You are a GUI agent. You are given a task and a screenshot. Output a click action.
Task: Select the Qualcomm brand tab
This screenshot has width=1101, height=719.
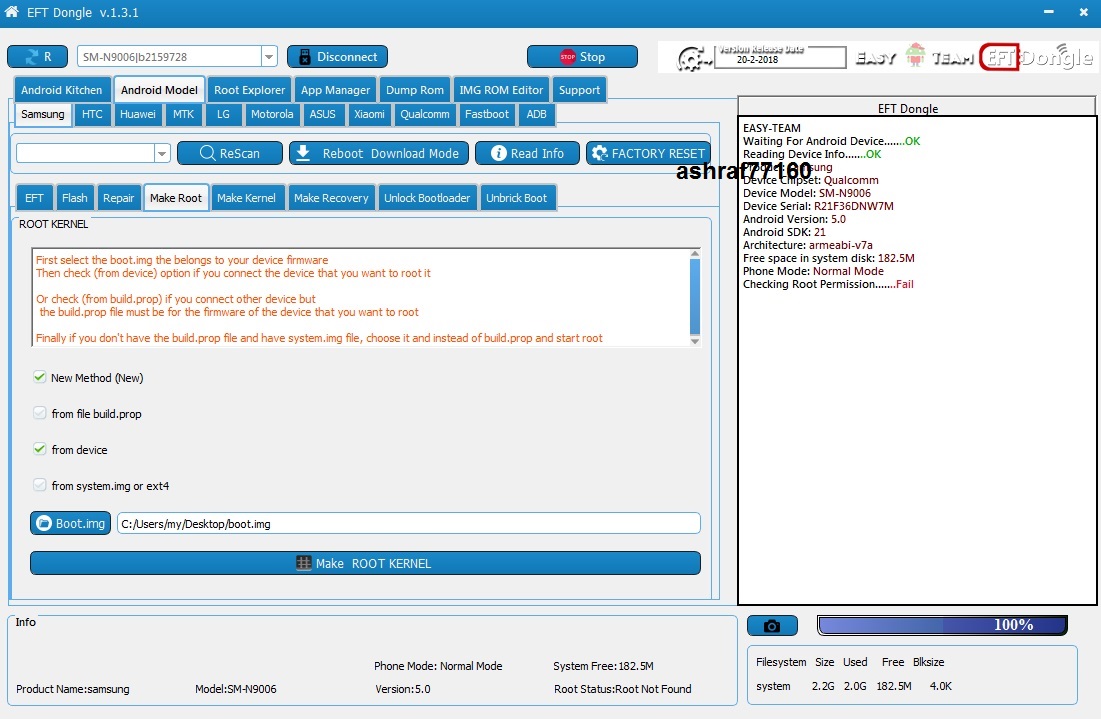[x=425, y=114]
